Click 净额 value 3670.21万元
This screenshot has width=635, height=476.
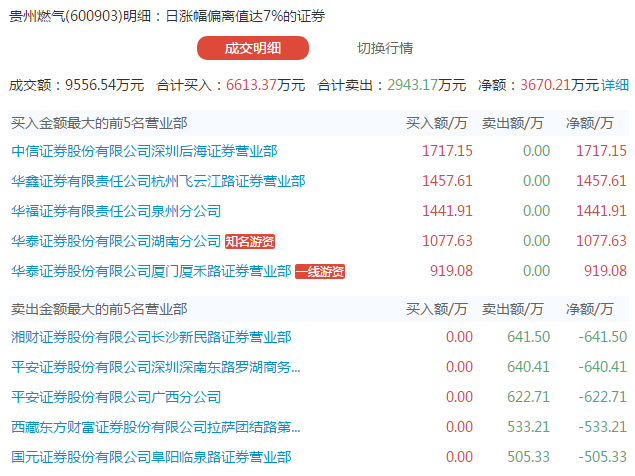pyautogui.click(x=560, y=85)
